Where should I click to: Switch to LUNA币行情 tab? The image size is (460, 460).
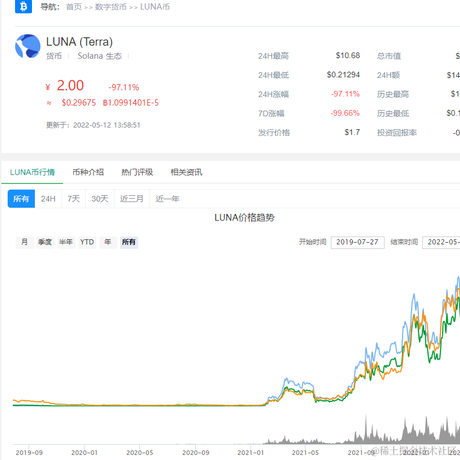[x=32, y=172]
